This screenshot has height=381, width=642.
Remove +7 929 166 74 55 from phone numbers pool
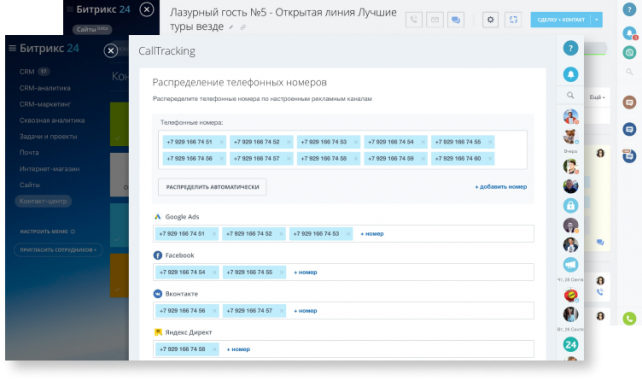[x=490, y=142]
